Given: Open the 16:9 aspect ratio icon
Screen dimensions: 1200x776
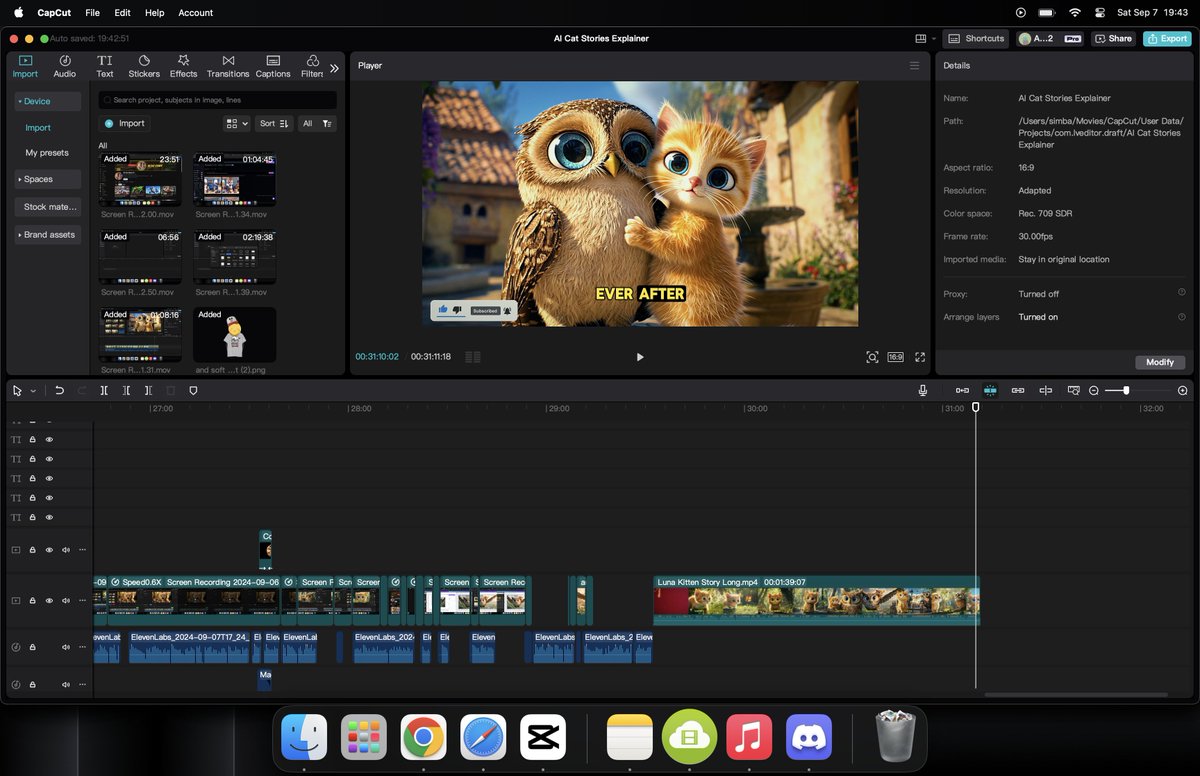Looking at the screenshot, I should 896,357.
